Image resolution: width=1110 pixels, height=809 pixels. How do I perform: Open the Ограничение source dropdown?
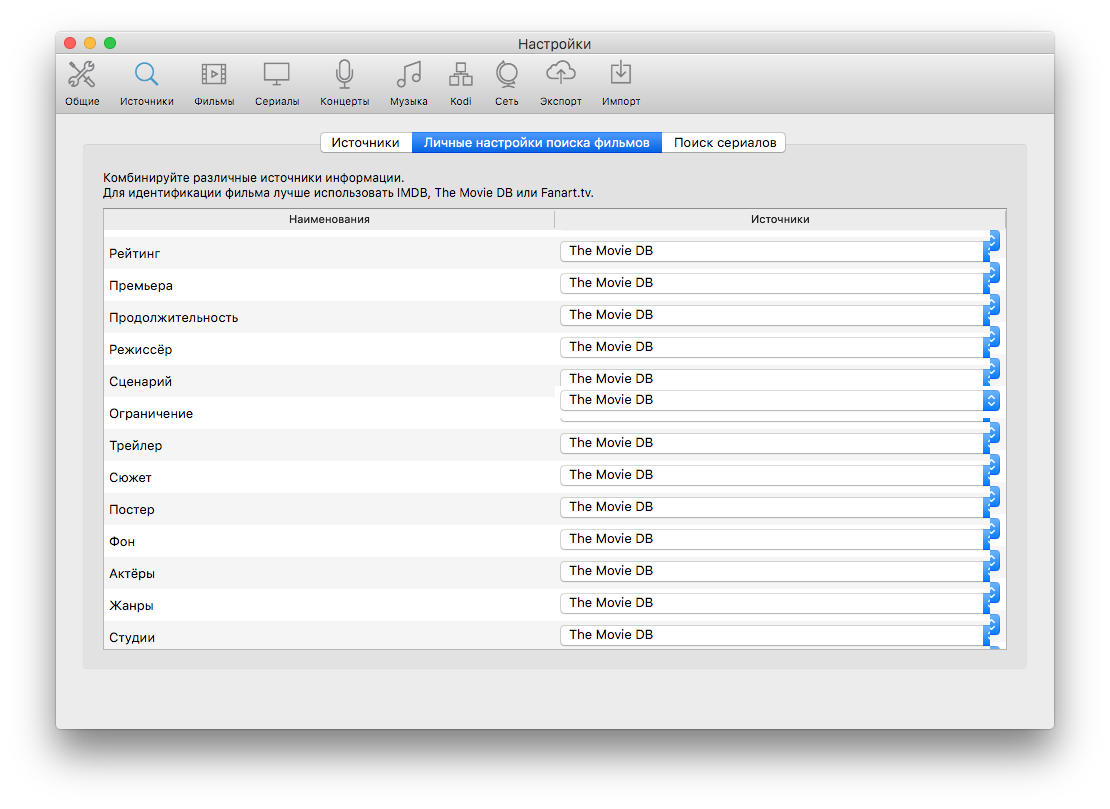pyautogui.click(x=990, y=399)
